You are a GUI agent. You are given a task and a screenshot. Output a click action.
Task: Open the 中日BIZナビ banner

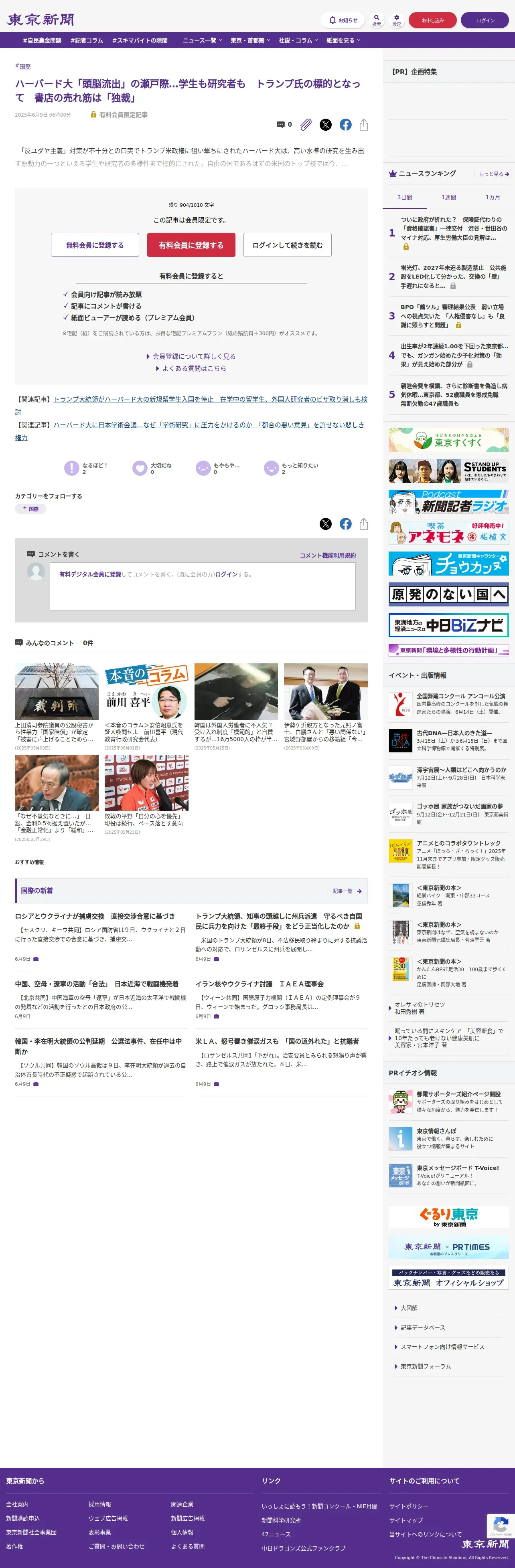click(x=448, y=625)
